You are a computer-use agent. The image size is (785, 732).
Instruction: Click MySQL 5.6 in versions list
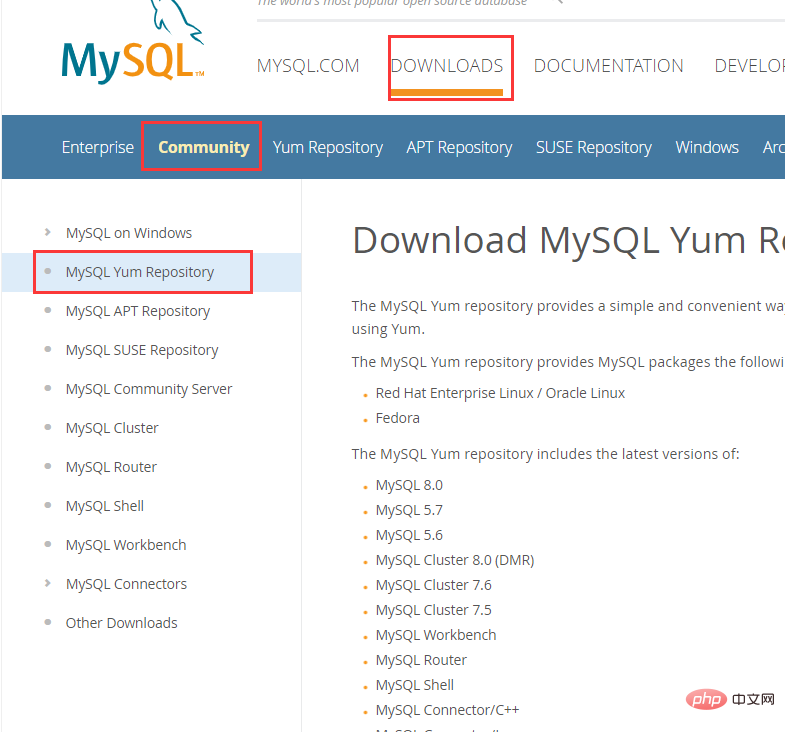click(x=409, y=535)
